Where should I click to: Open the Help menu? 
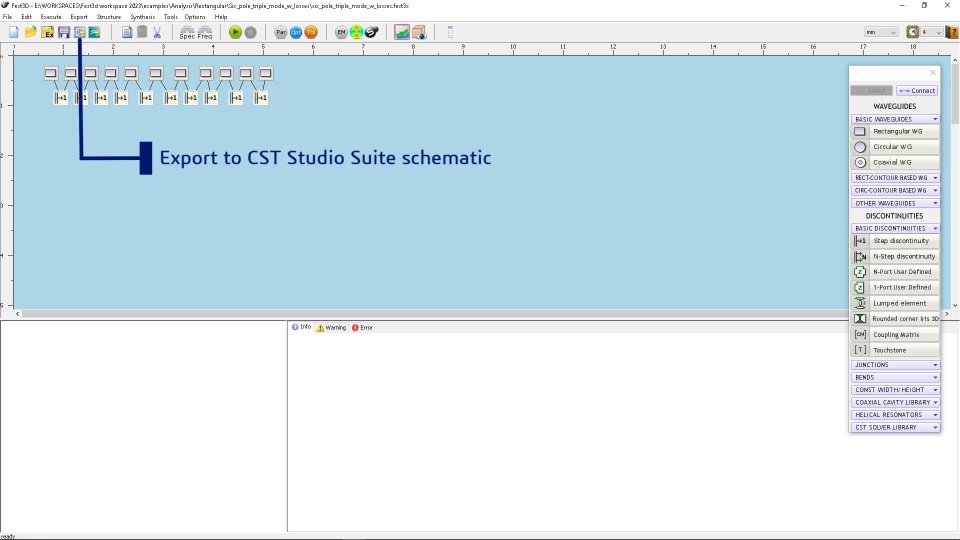tap(220, 17)
